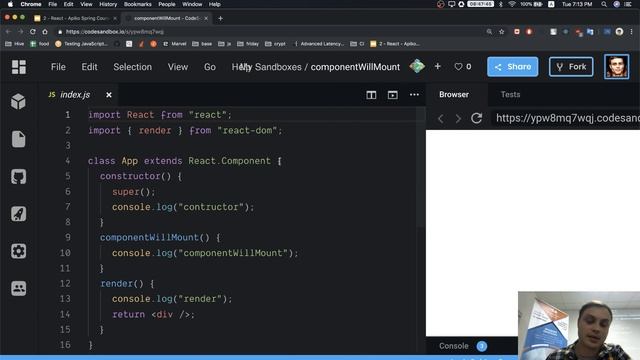640x360 pixels.
Task: Open the Project info cube icon in sidebar
Action: (x=18, y=101)
